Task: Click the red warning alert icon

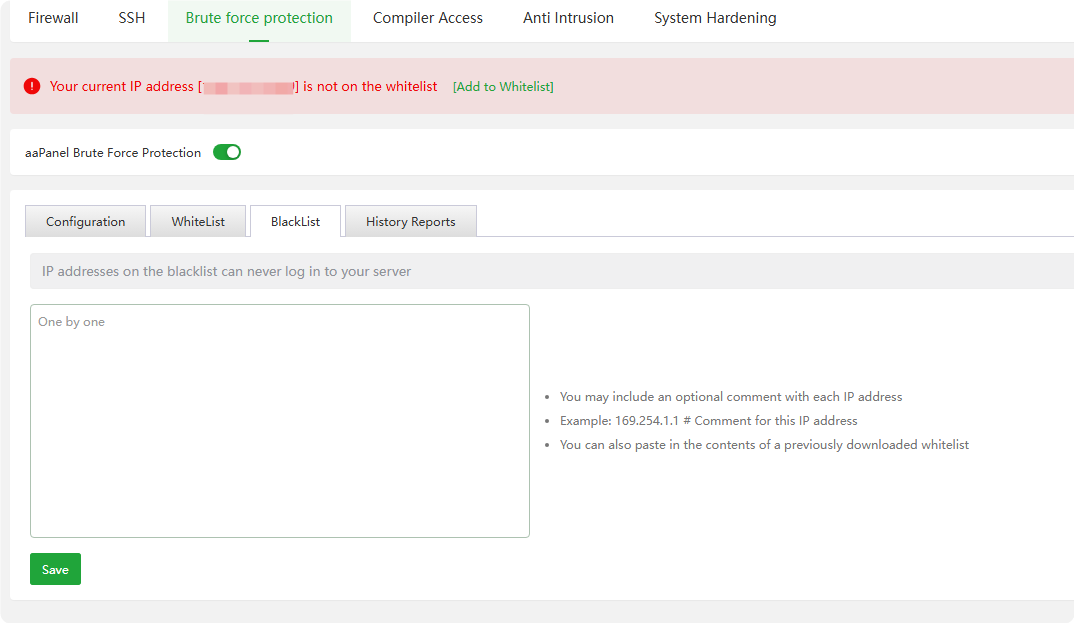Action: (32, 86)
